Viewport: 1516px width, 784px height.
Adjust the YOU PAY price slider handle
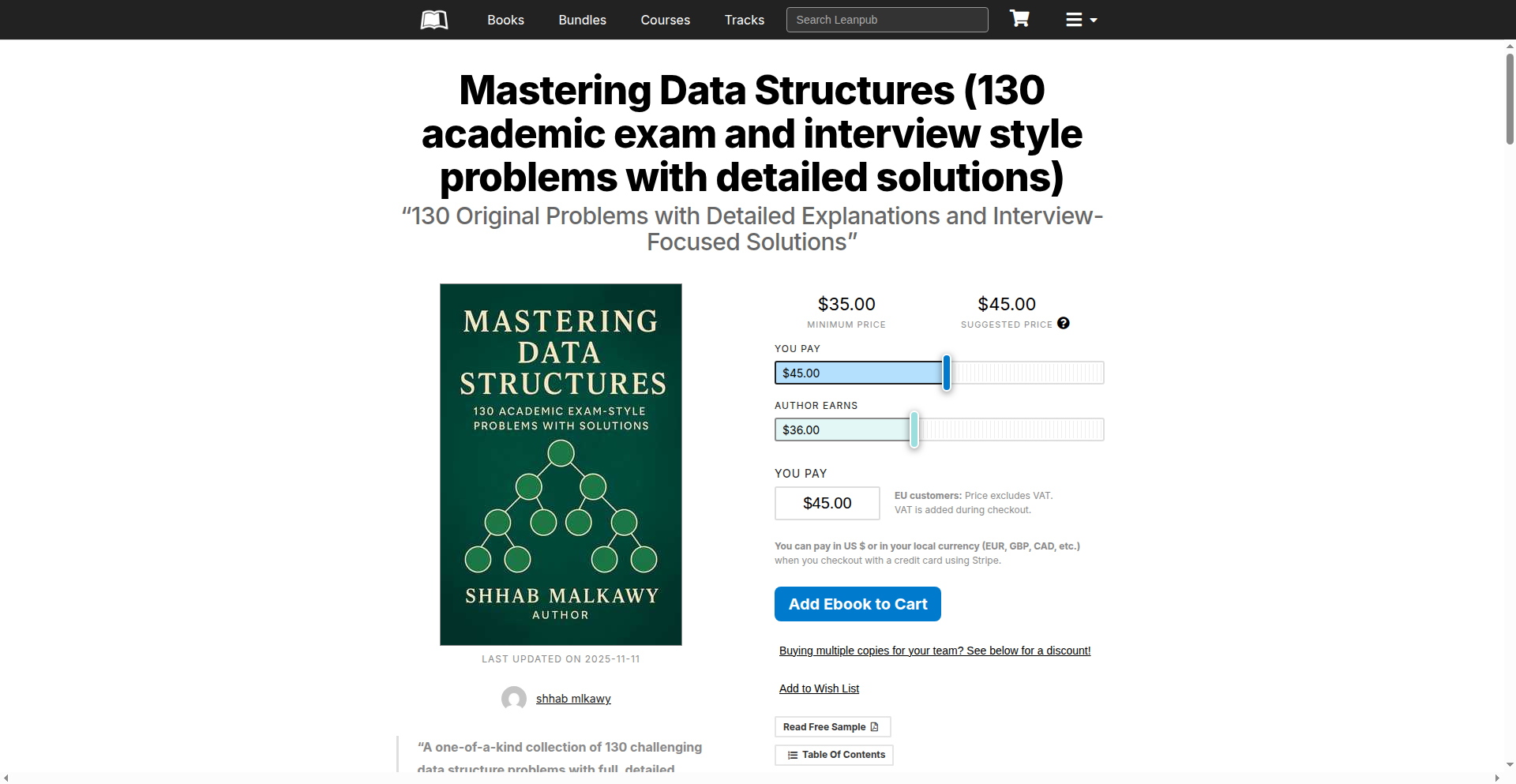(x=946, y=373)
